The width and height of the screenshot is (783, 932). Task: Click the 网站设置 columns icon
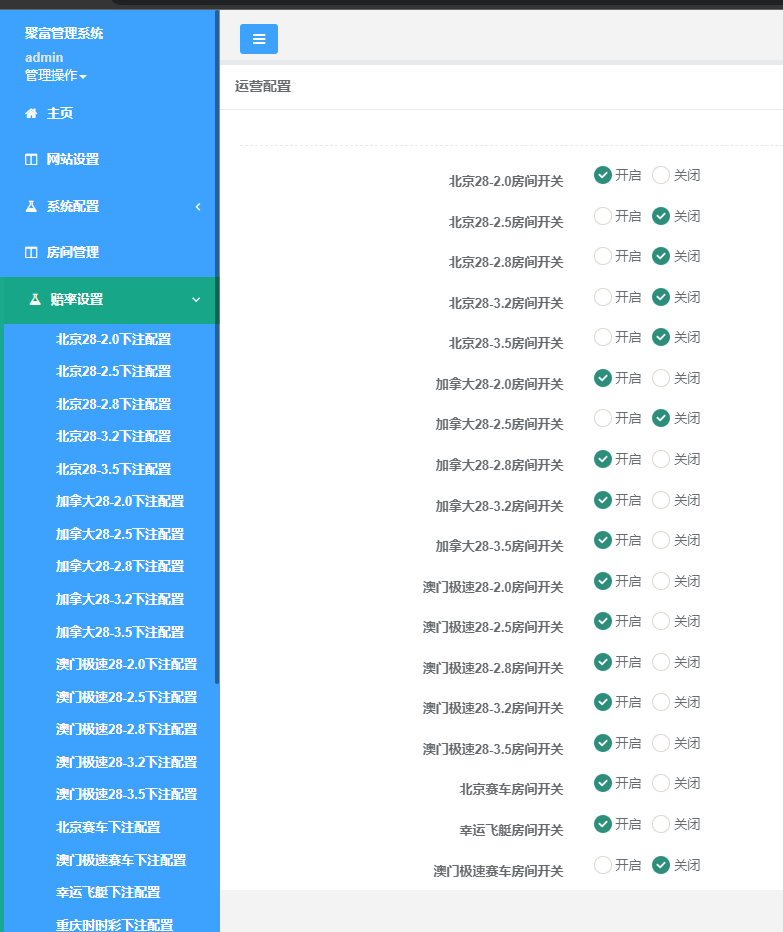tap(31, 160)
